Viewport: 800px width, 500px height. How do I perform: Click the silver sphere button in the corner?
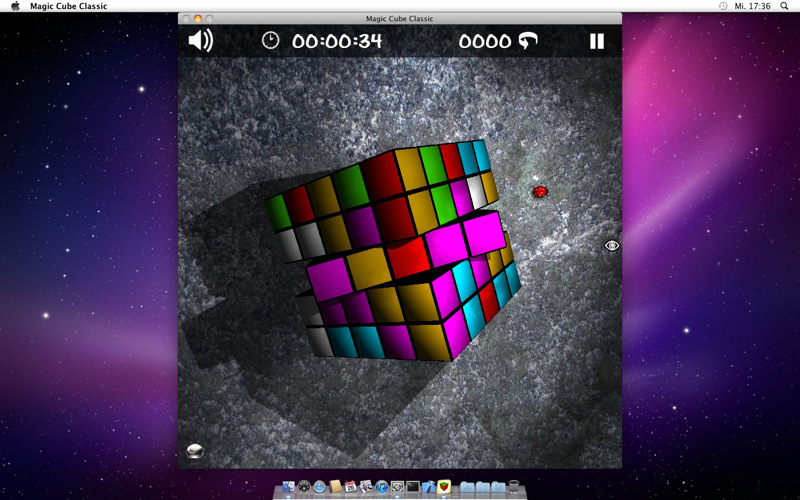195,451
